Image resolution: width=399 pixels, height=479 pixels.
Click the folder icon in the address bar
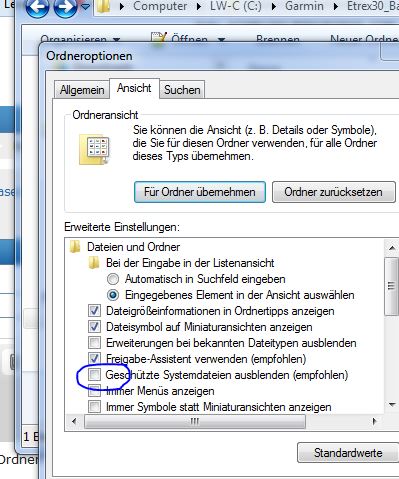tap(104, 7)
